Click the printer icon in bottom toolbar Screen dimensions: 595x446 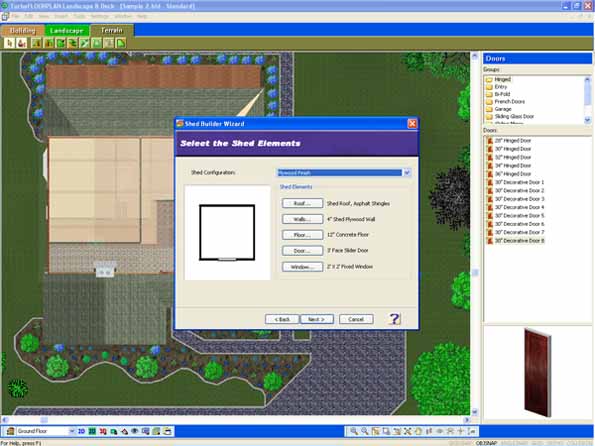point(167,431)
